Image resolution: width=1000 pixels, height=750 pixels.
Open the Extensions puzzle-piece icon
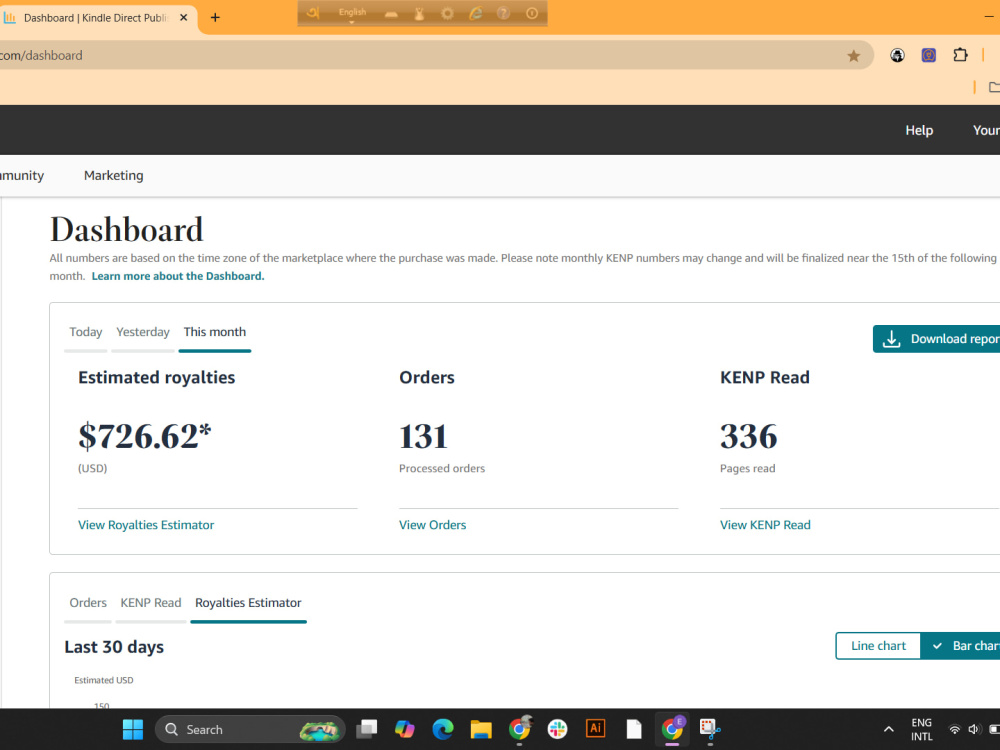[x=960, y=55]
